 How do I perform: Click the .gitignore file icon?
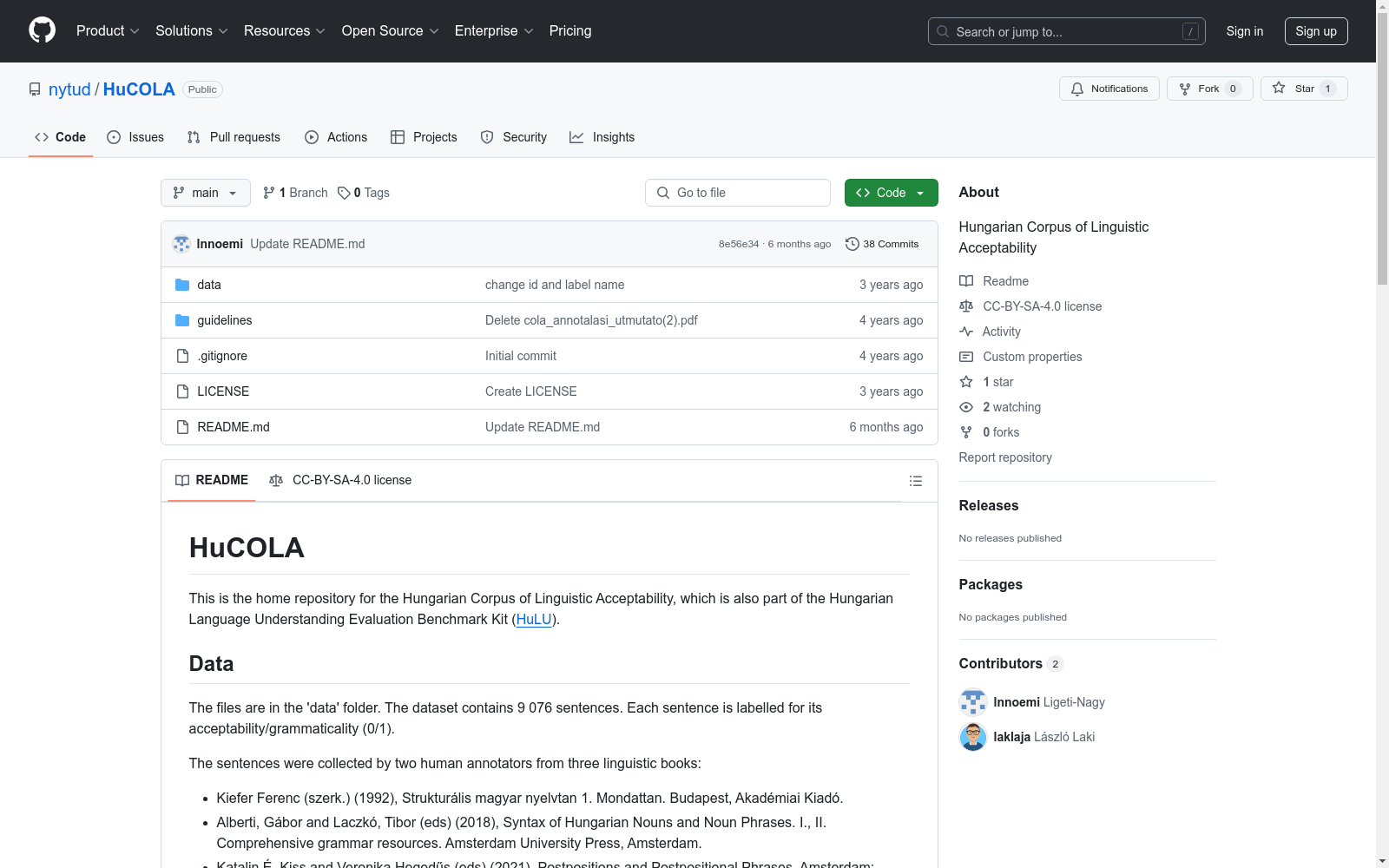click(x=182, y=356)
